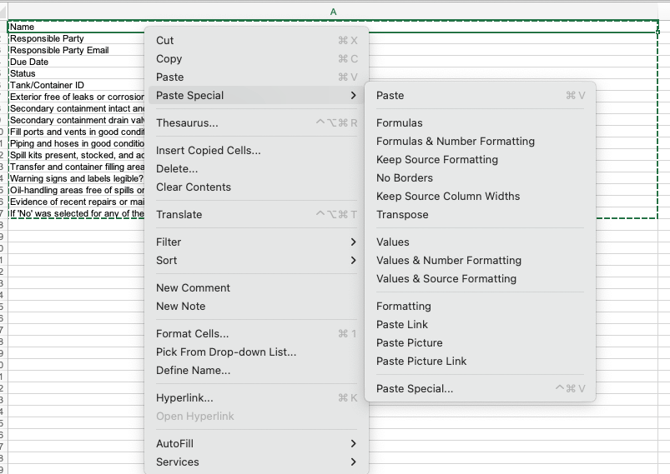This screenshot has width=670, height=474.
Task: Select Transpose in the paste options
Action: point(402,215)
